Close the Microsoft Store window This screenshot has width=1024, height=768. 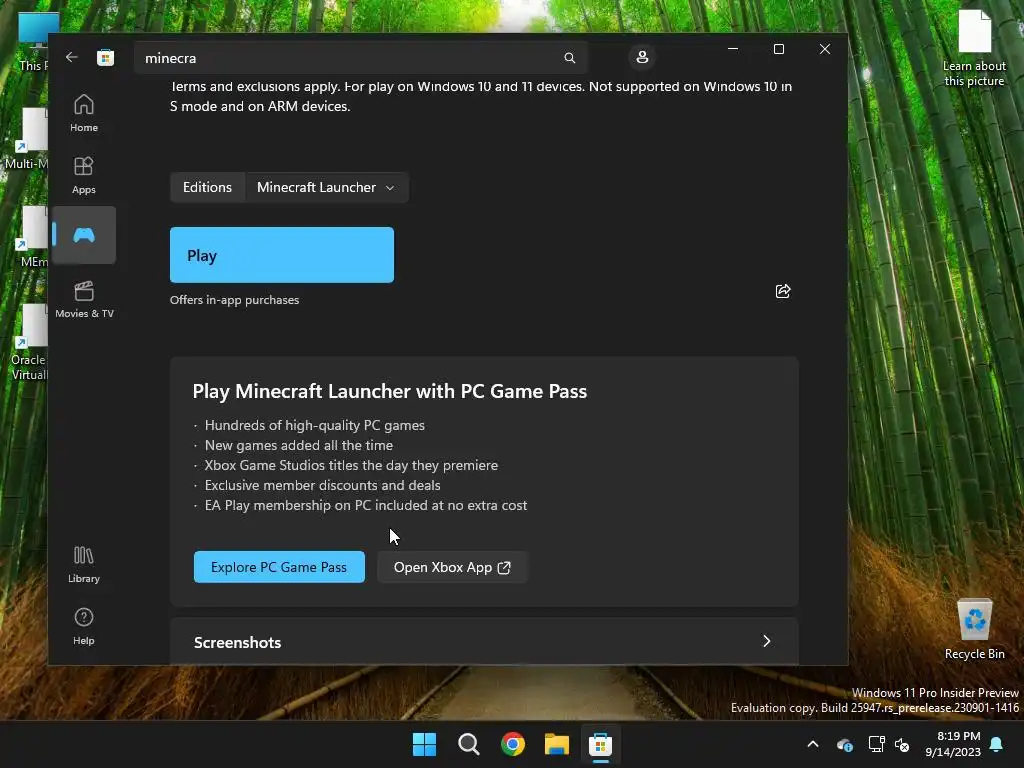point(825,49)
